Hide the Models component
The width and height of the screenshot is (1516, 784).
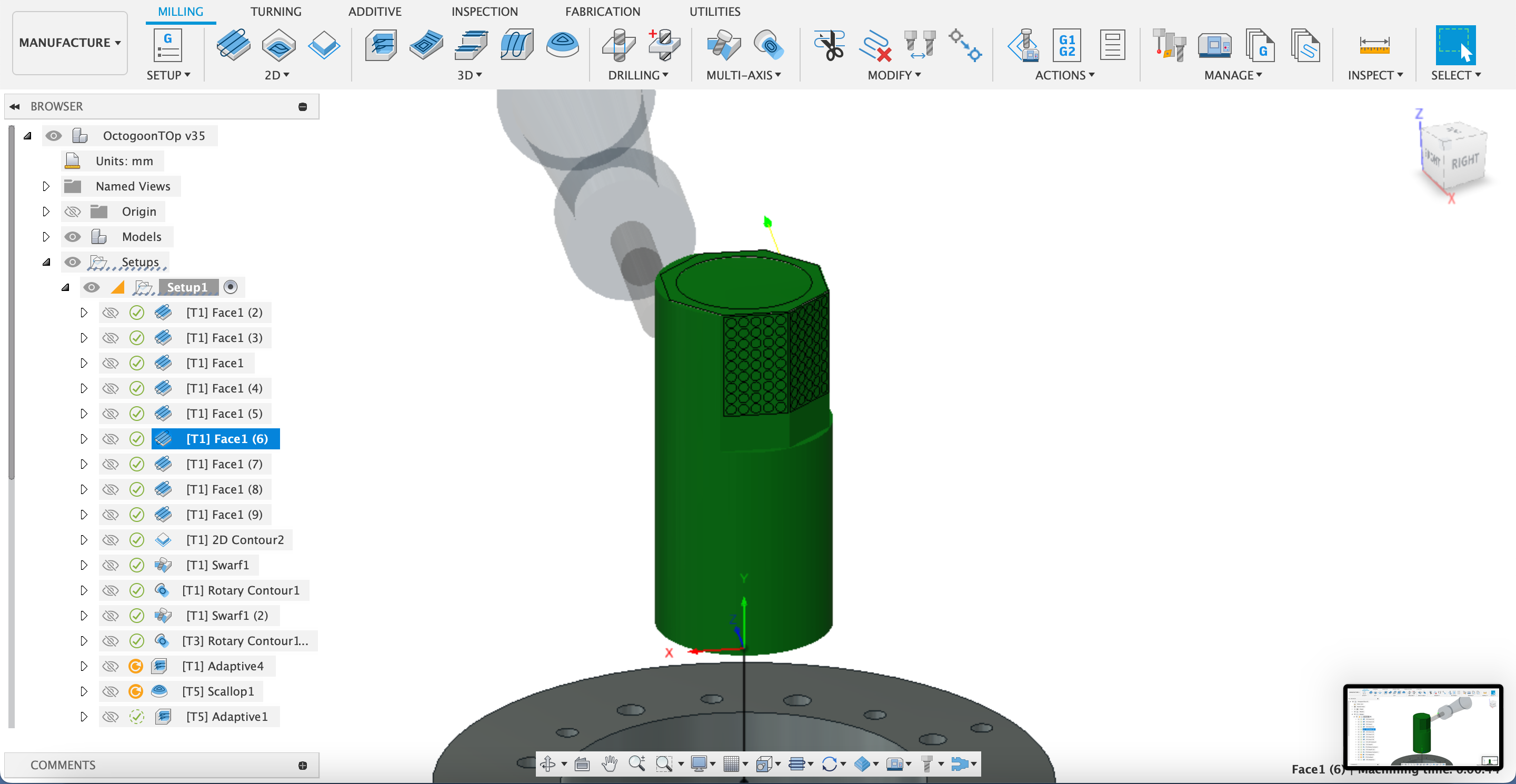coord(73,237)
